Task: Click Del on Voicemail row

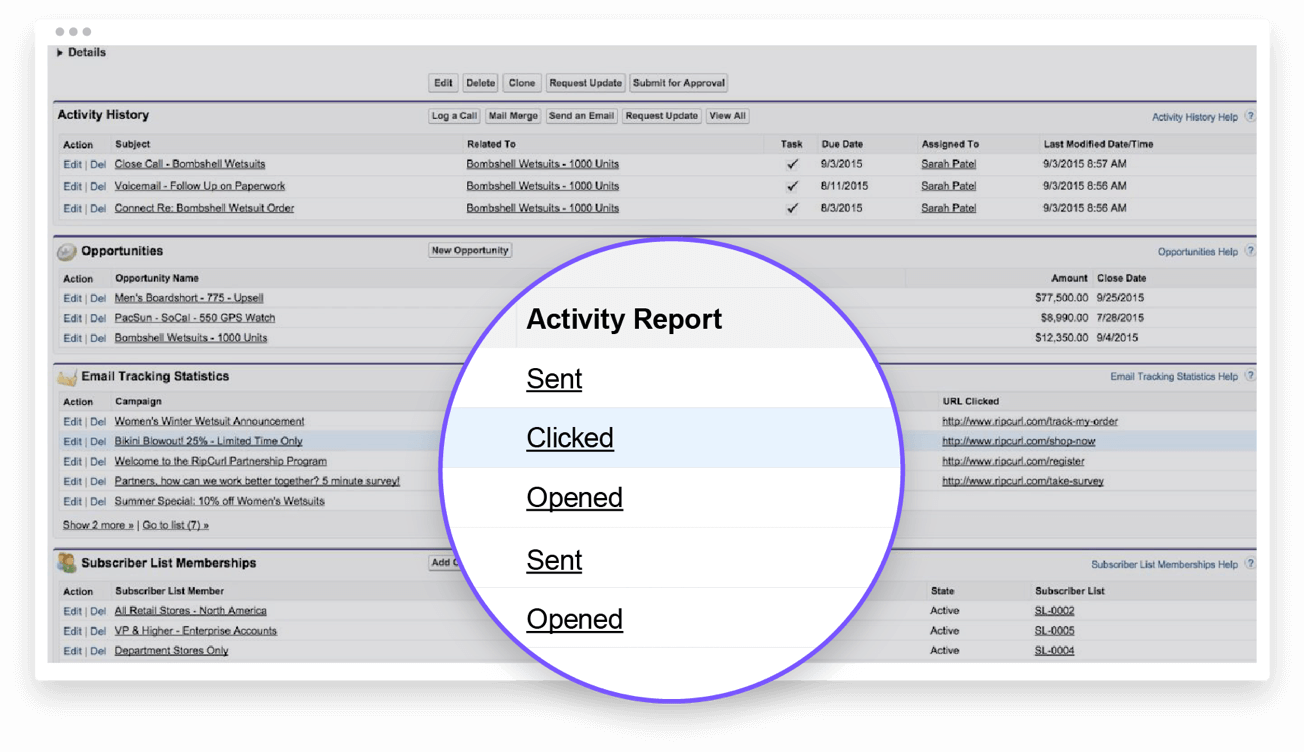Action: click(98, 186)
